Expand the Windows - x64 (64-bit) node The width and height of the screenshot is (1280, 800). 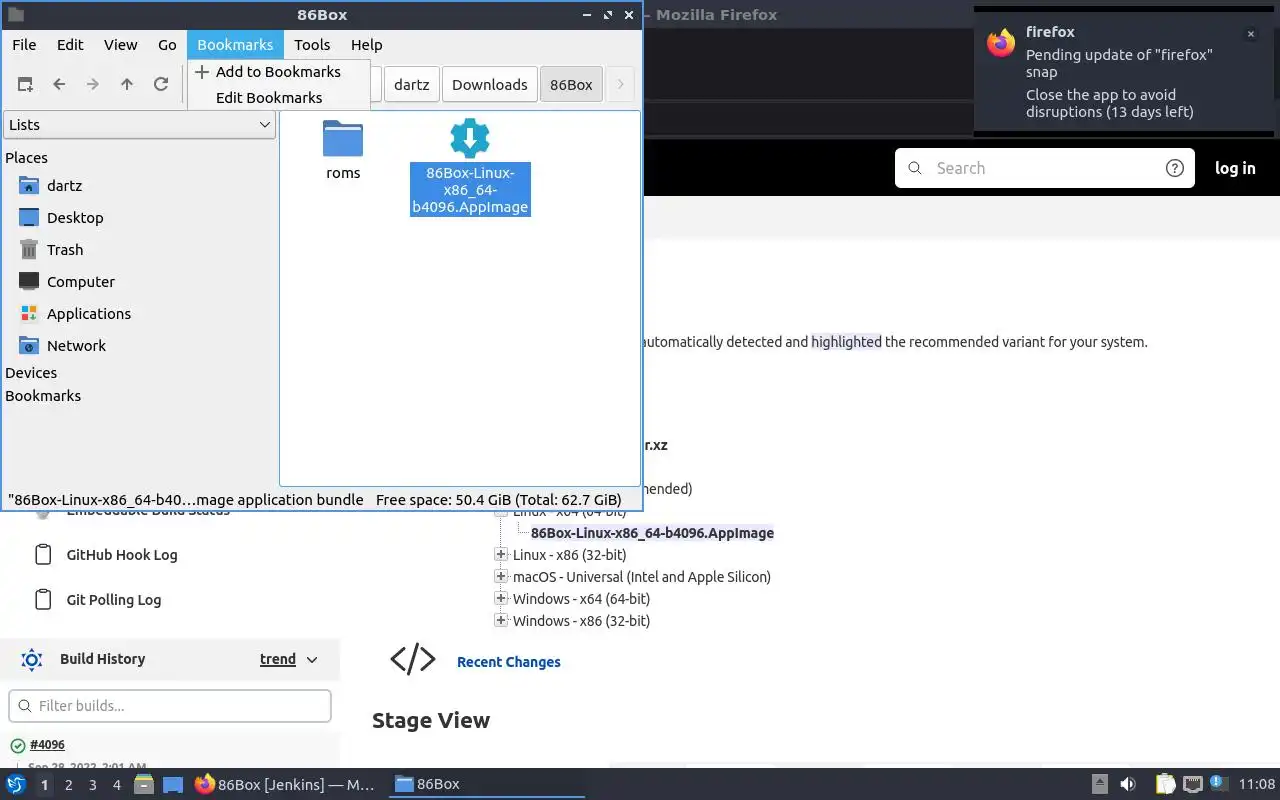pyautogui.click(x=501, y=599)
